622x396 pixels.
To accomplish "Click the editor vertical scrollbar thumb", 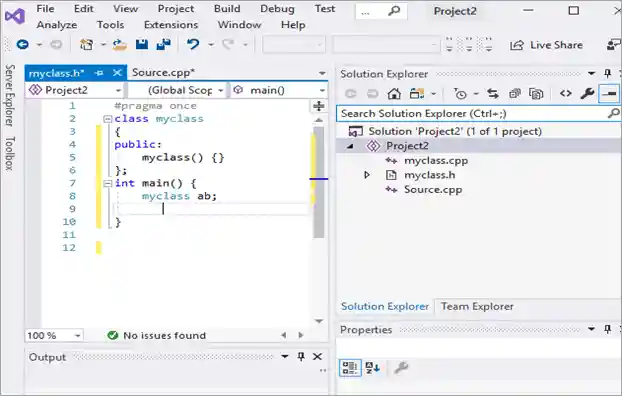I will click(x=319, y=183).
